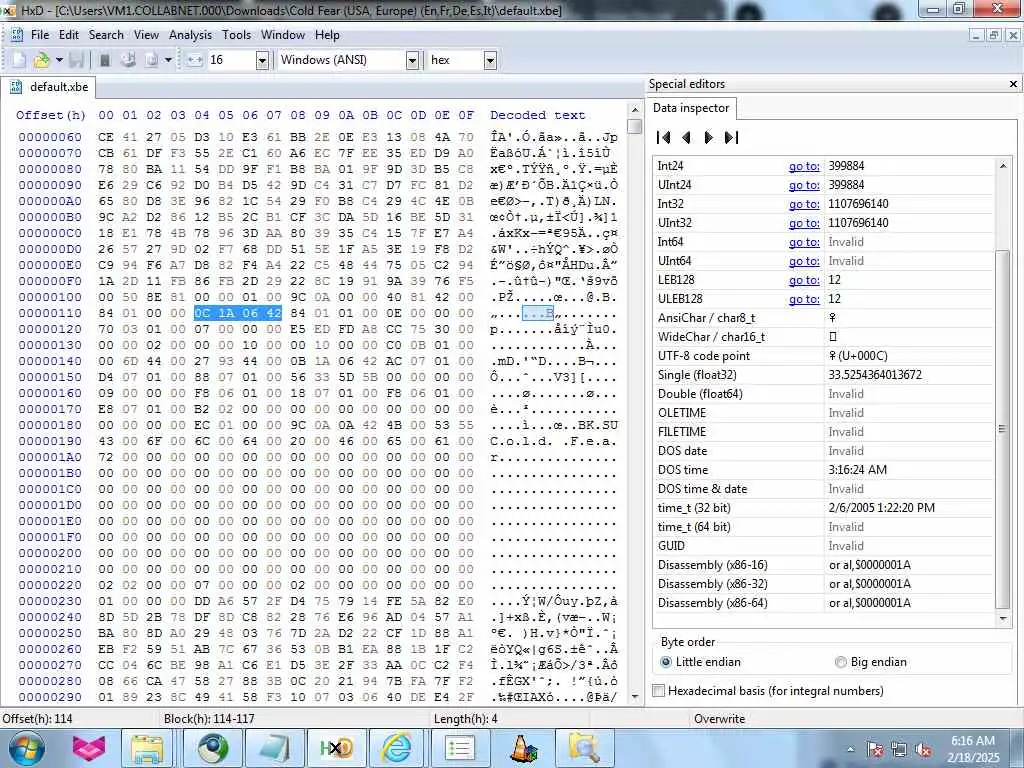Open the Windows (ANSI) charset dropdown

point(412,60)
